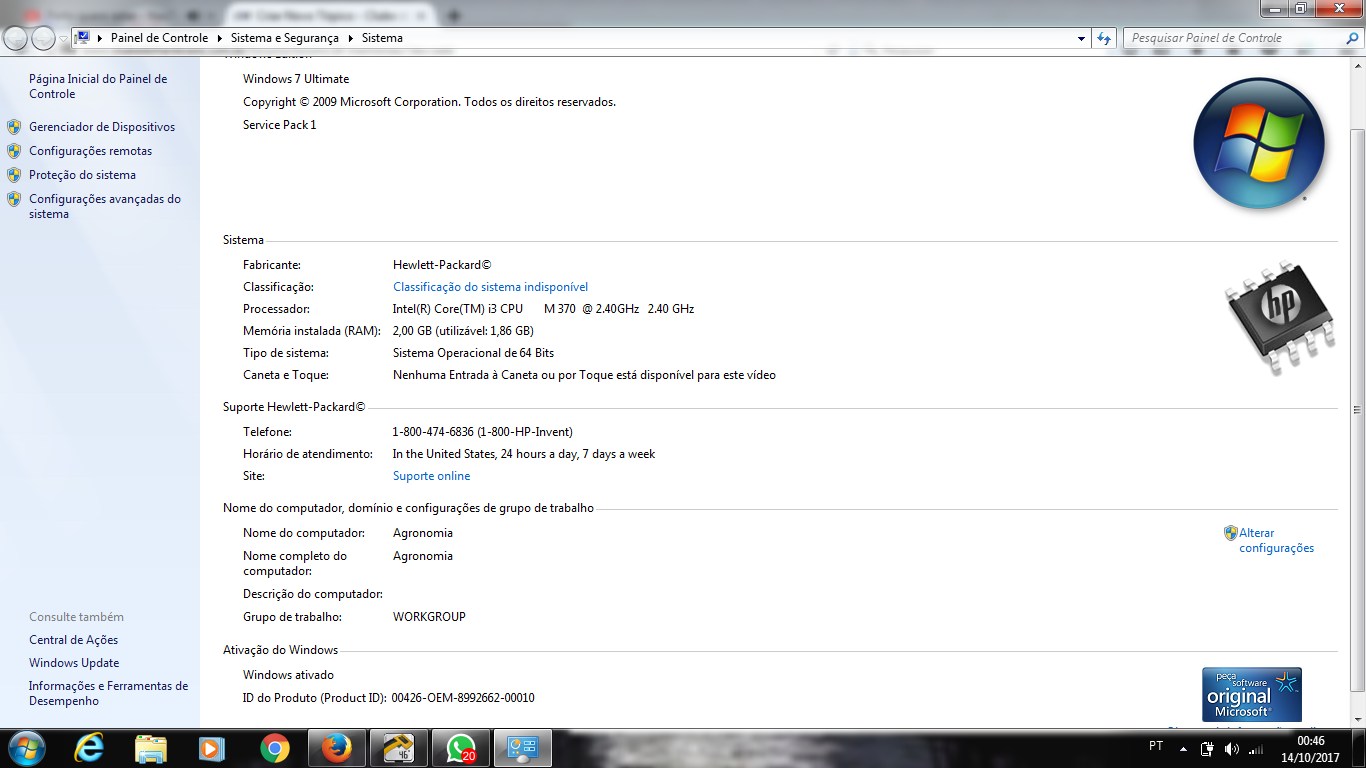Launch Internet Explorer from the taskbar
The image size is (1366, 768).
pyautogui.click(x=90, y=748)
